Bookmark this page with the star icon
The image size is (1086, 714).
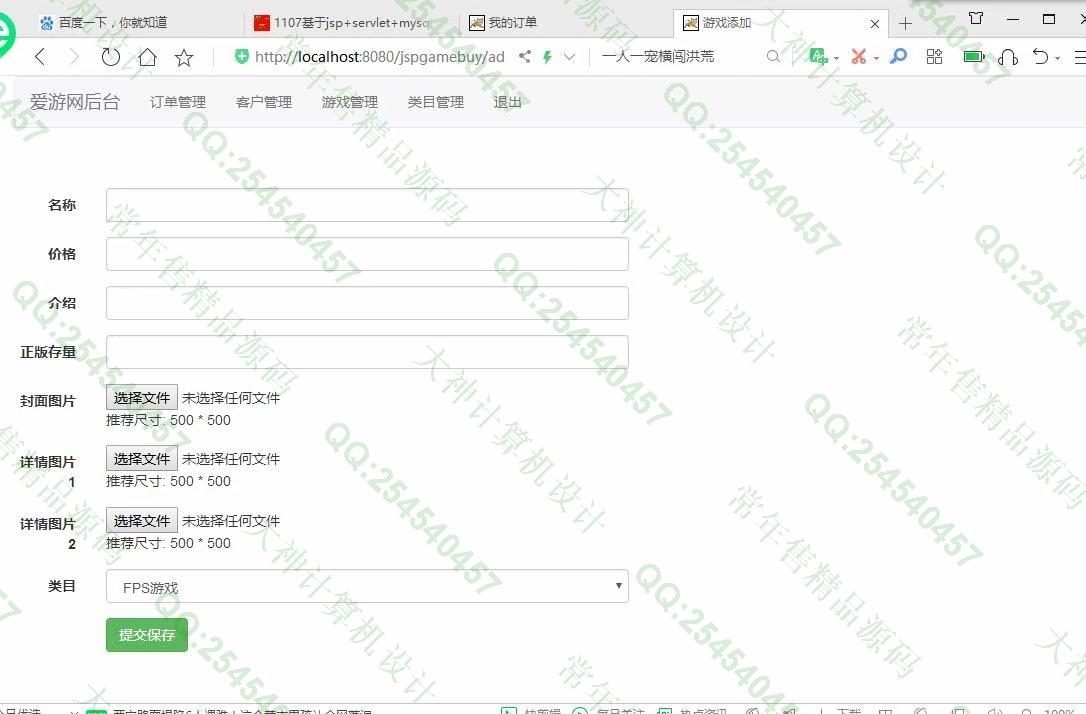(184, 57)
